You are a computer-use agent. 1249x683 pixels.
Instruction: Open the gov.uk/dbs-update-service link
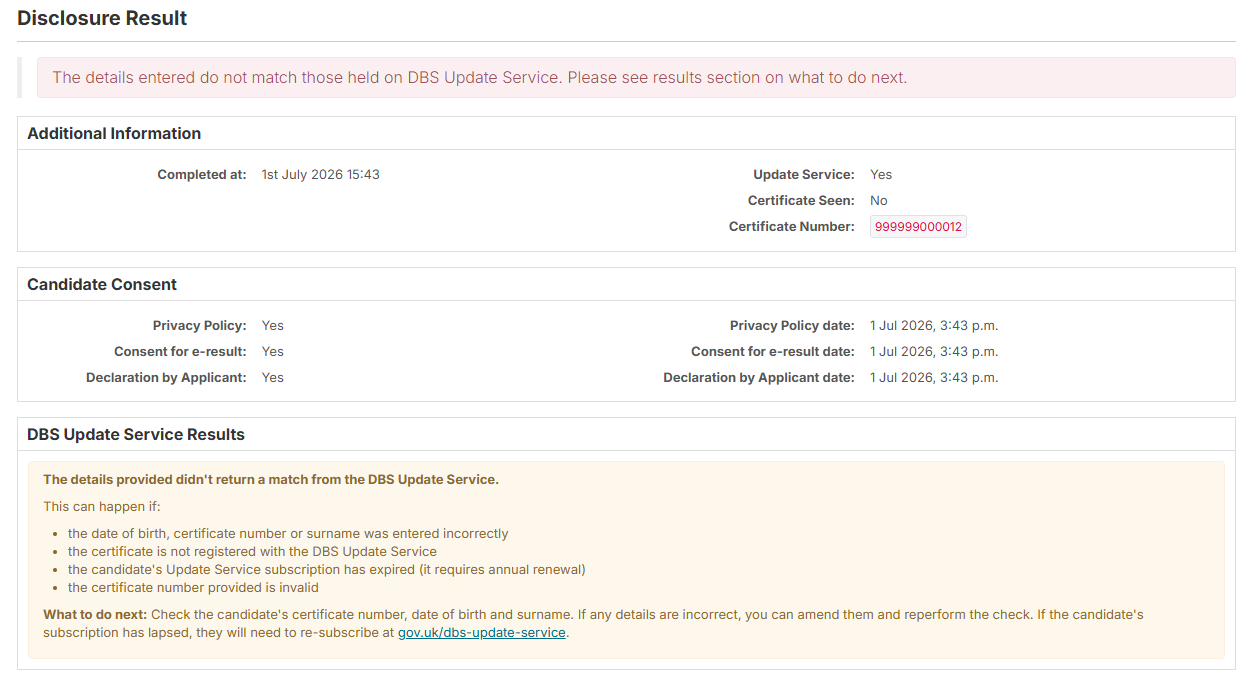click(482, 633)
